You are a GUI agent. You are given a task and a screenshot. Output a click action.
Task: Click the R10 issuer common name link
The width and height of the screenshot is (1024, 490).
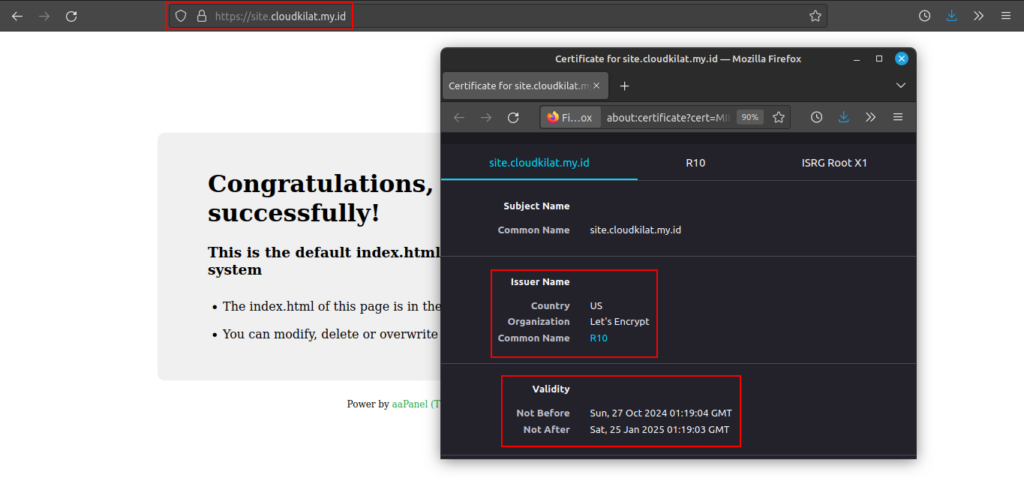pyautogui.click(x=598, y=338)
